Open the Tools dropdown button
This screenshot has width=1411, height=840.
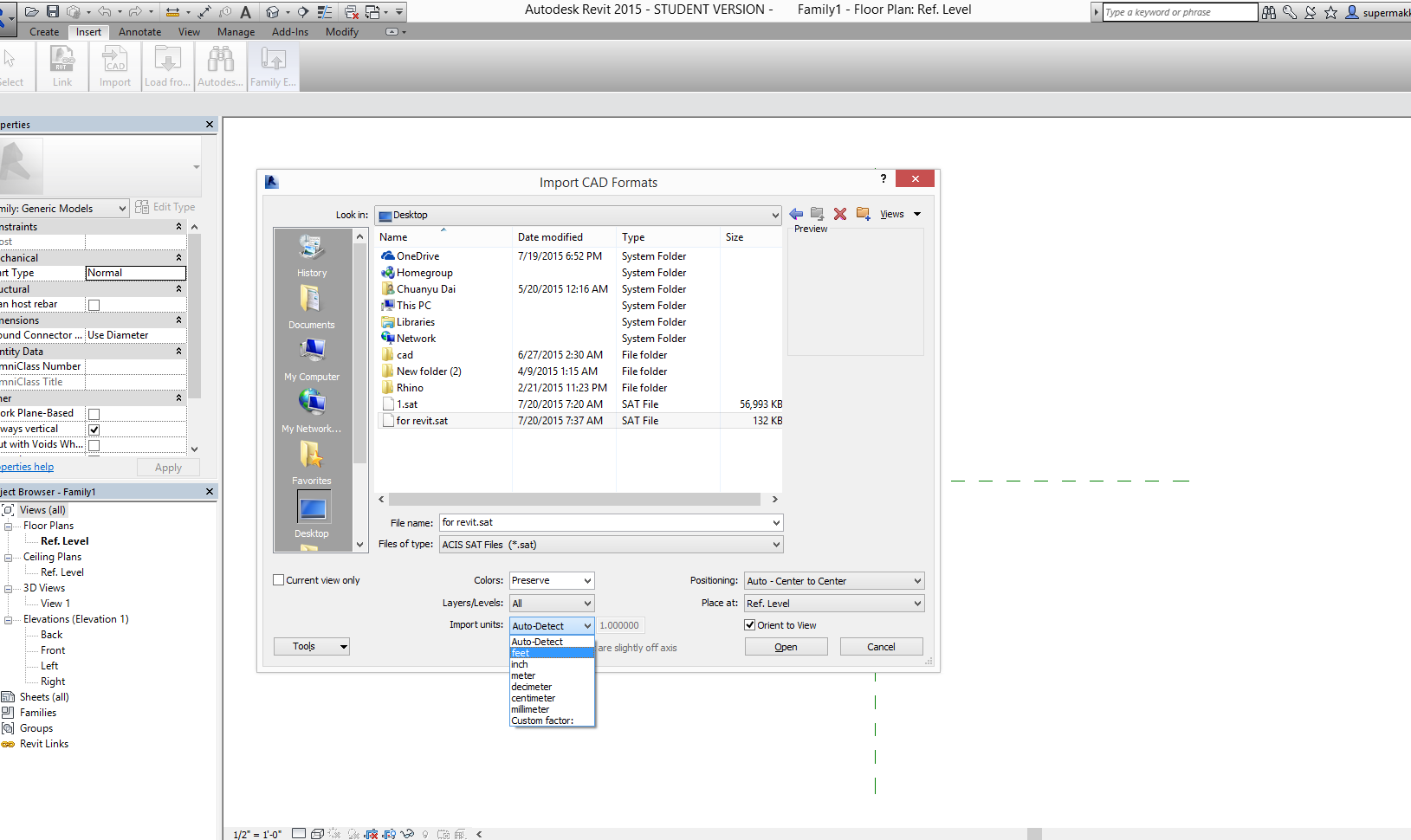[312, 646]
